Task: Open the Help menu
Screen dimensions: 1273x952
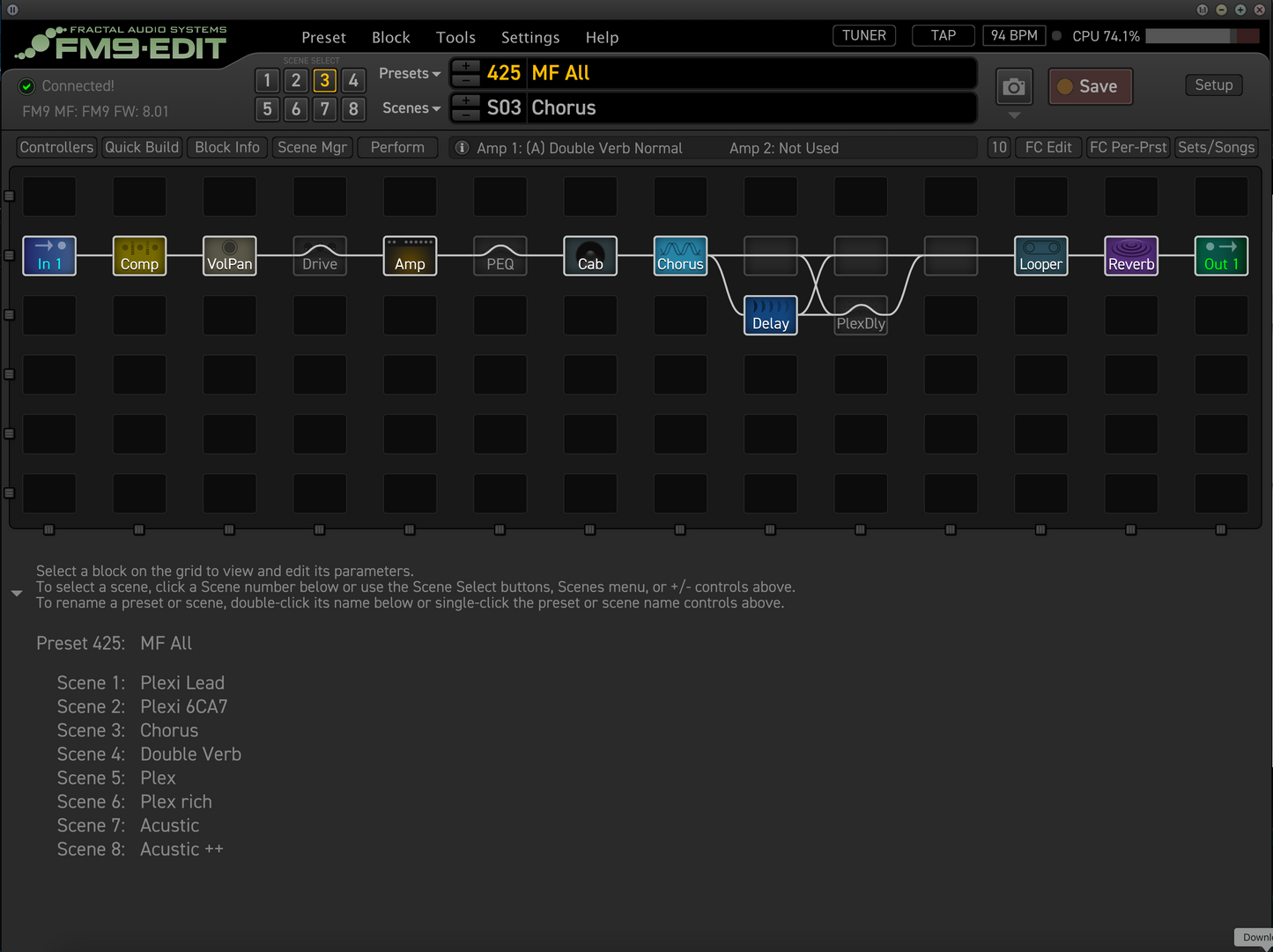Action: (x=602, y=37)
